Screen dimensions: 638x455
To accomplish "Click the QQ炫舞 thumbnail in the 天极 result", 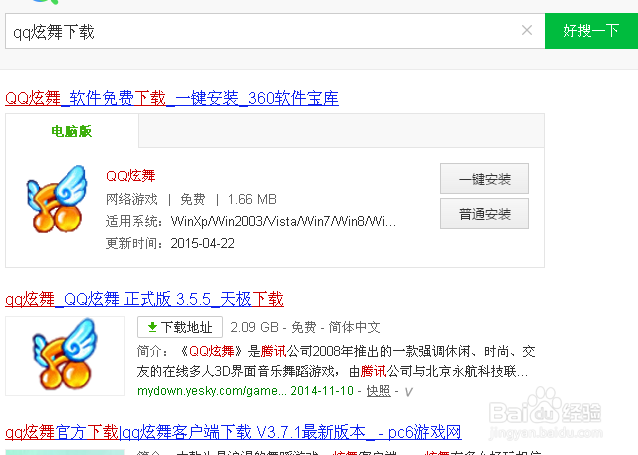I will pyautogui.click(x=65, y=356).
